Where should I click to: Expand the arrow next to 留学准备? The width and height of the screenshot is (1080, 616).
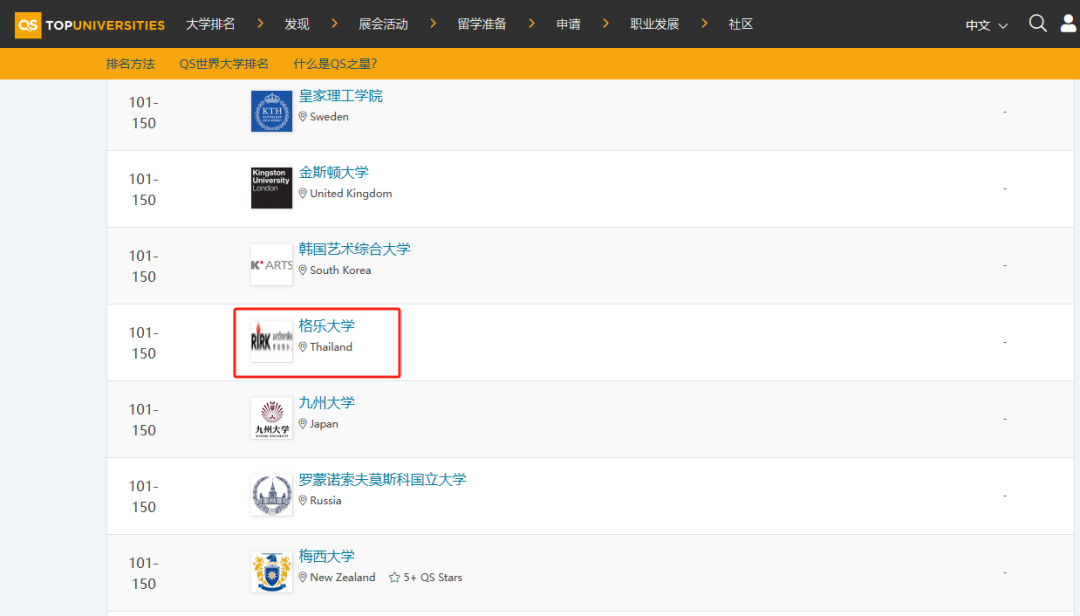pos(532,23)
